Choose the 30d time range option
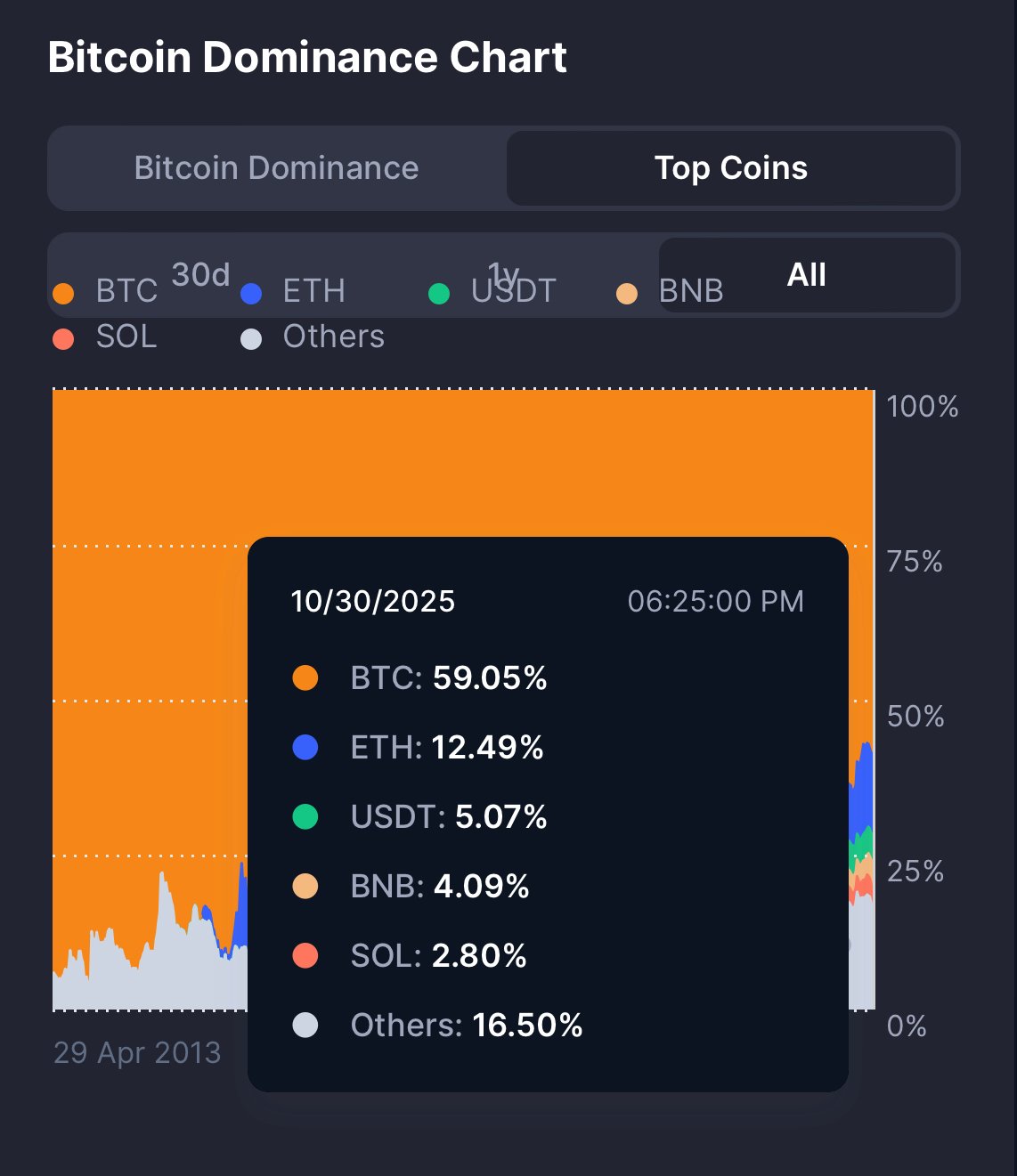1017x1176 pixels. (199, 274)
